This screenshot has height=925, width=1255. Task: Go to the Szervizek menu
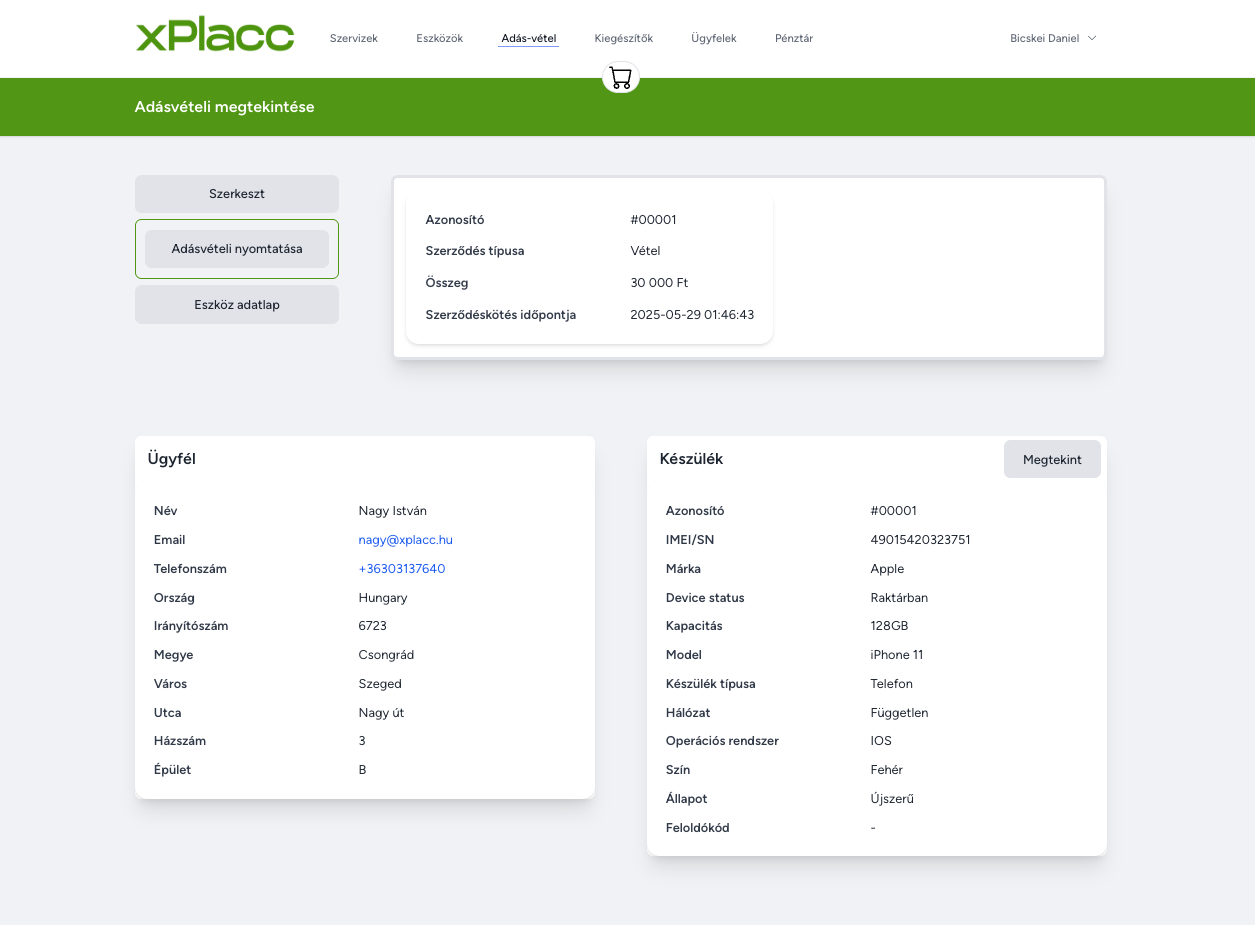(x=354, y=38)
